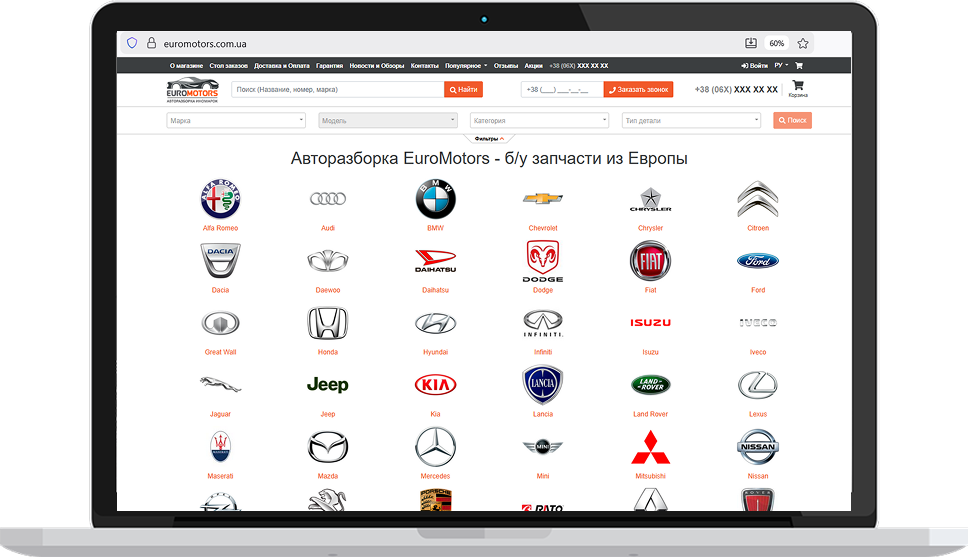Click the Dodge ram logo
968x557 pixels.
point(543,261)
